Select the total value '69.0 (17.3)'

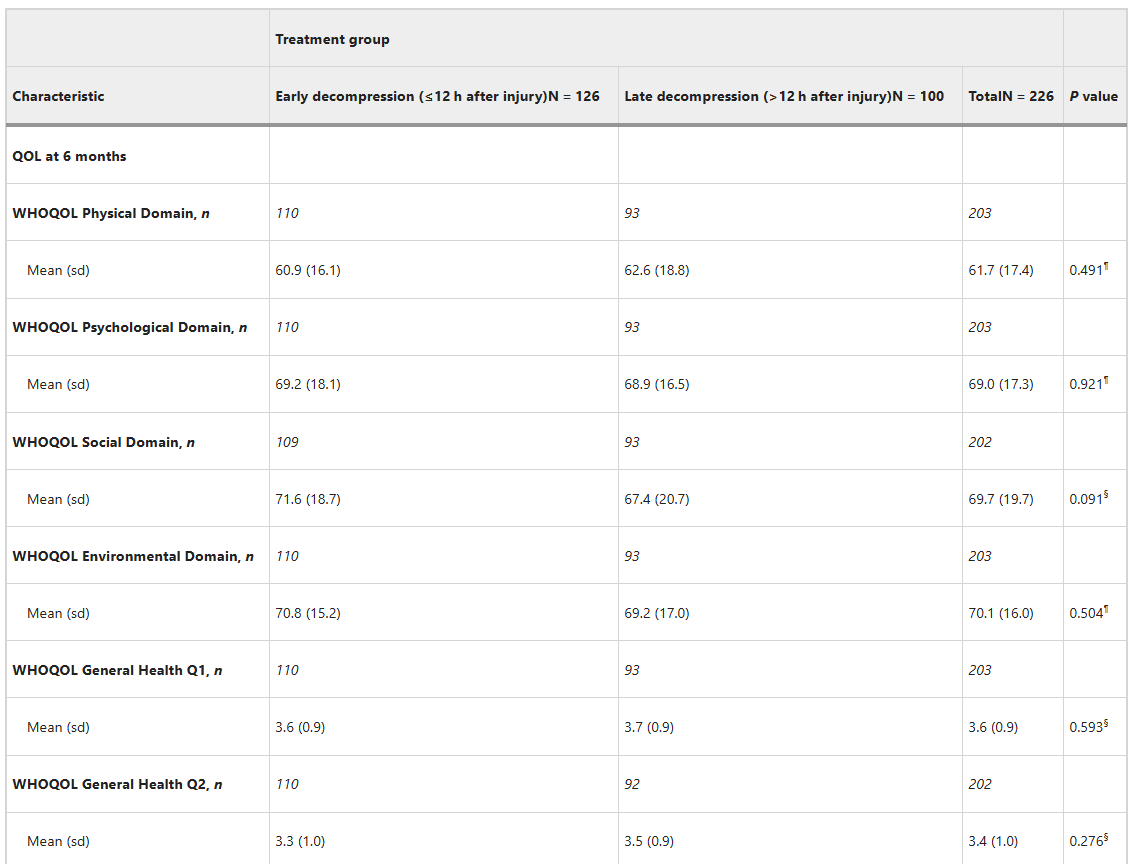[1001, 385]
